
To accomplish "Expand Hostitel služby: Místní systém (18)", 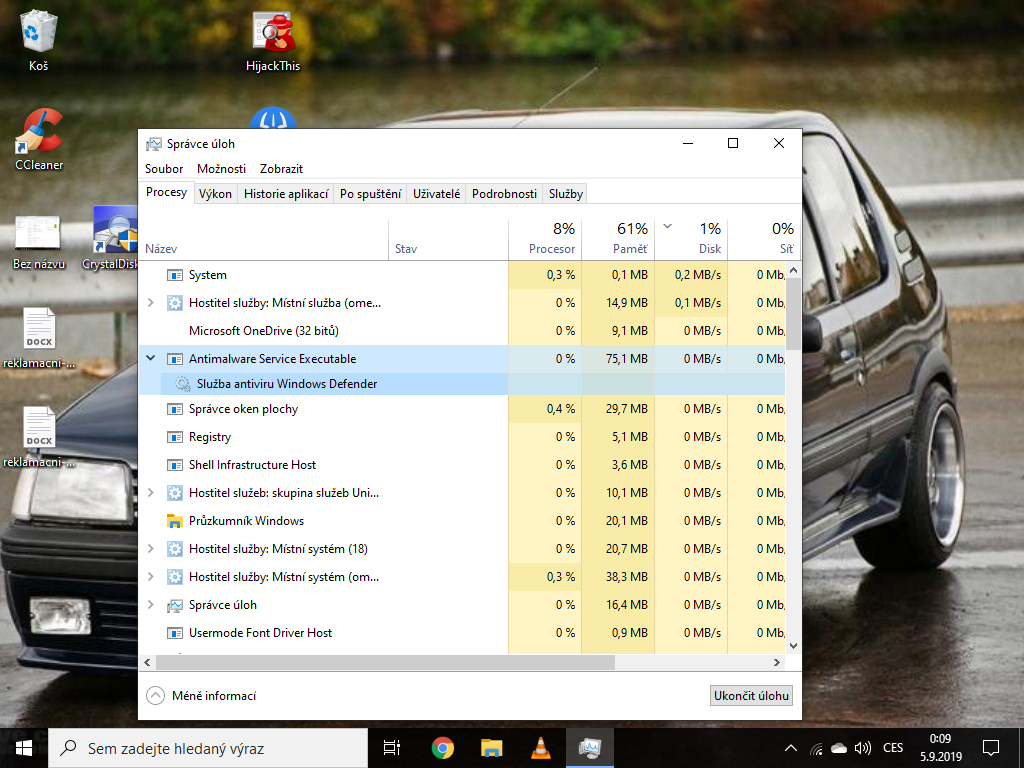I will pyautogui.click(x=151, y=549).
